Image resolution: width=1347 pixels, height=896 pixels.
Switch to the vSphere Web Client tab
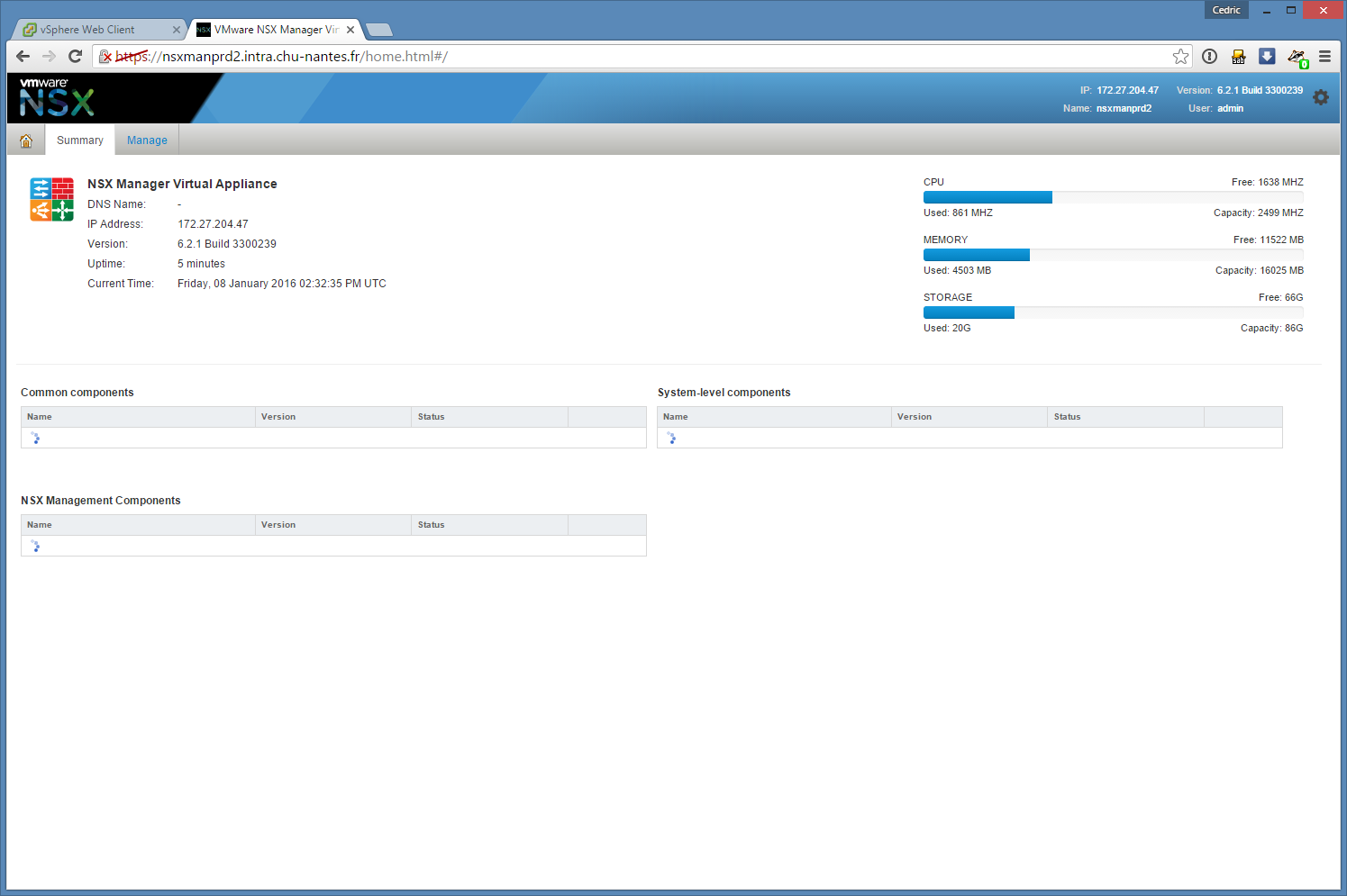point(87,30)
